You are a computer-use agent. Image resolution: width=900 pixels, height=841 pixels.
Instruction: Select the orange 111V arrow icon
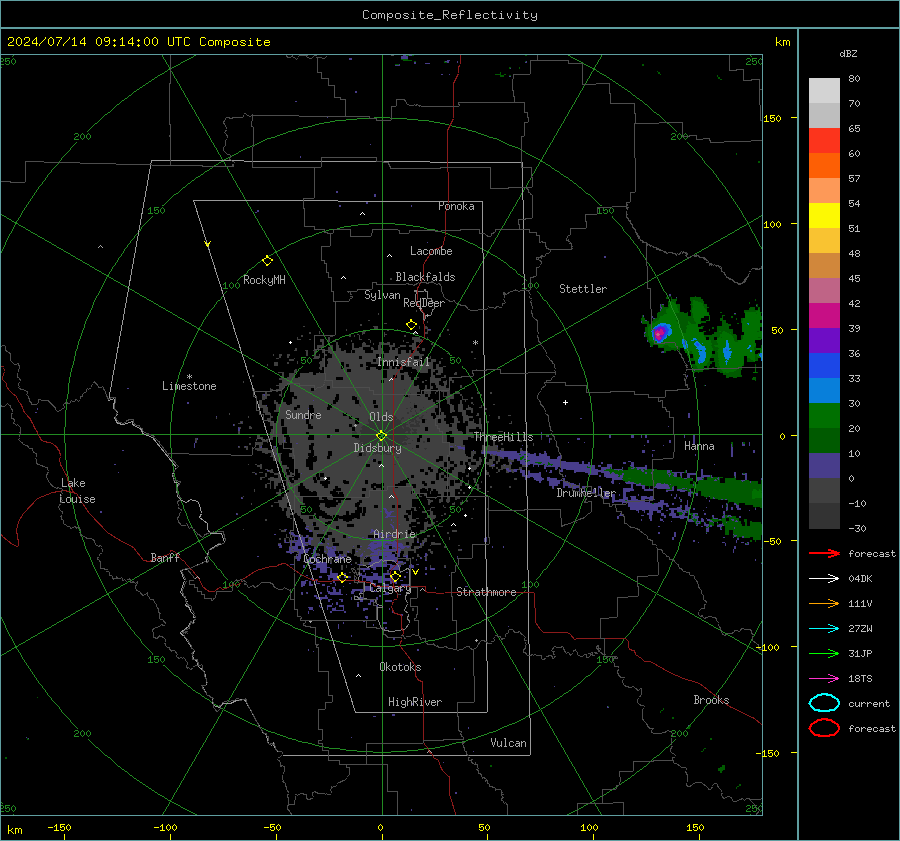[824, 603]
